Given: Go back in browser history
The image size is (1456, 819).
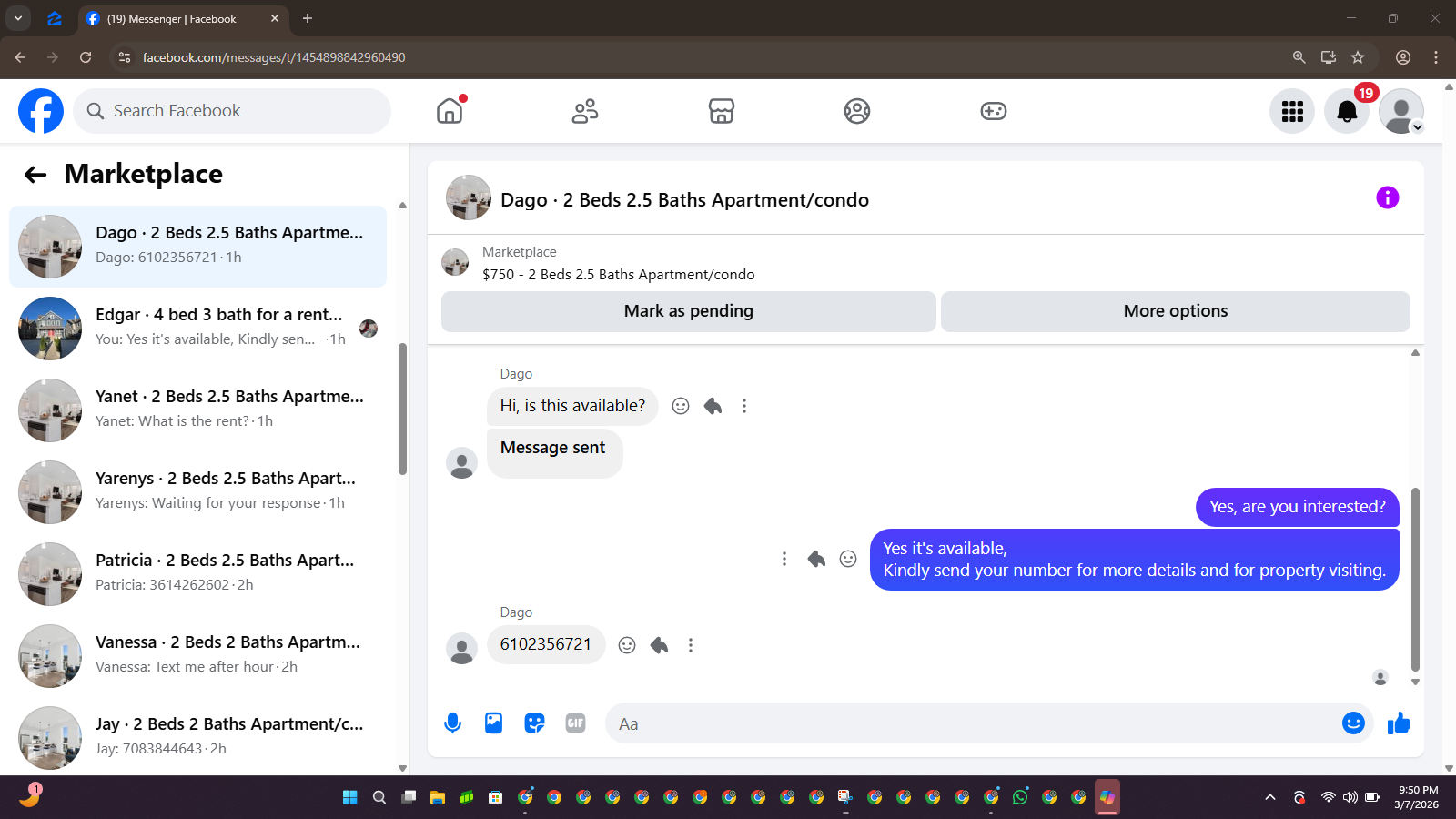Looking at the screenshot, I should [20, 57].
